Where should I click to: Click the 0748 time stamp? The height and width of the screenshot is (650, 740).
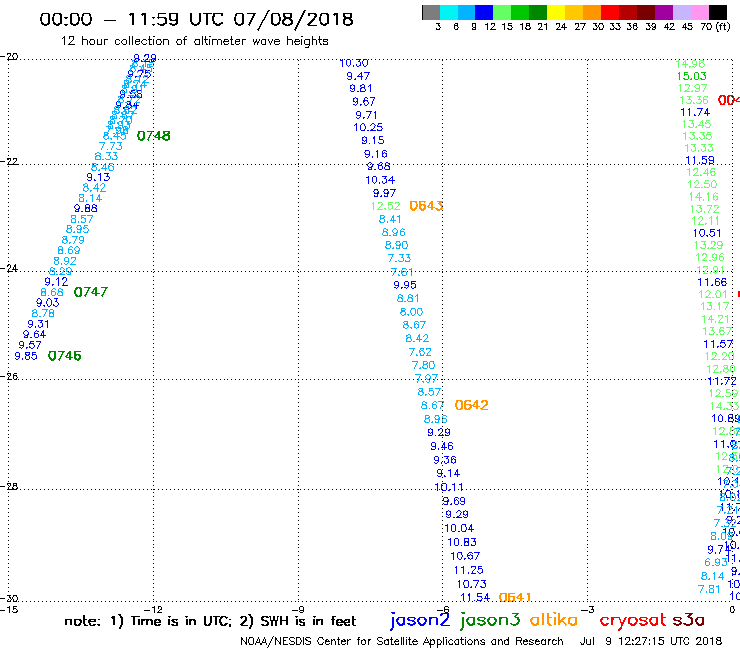tap(153, 136)
